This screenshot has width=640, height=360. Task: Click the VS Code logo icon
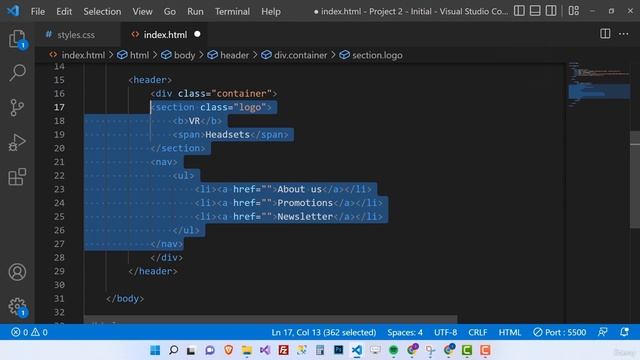coord(13,11)
